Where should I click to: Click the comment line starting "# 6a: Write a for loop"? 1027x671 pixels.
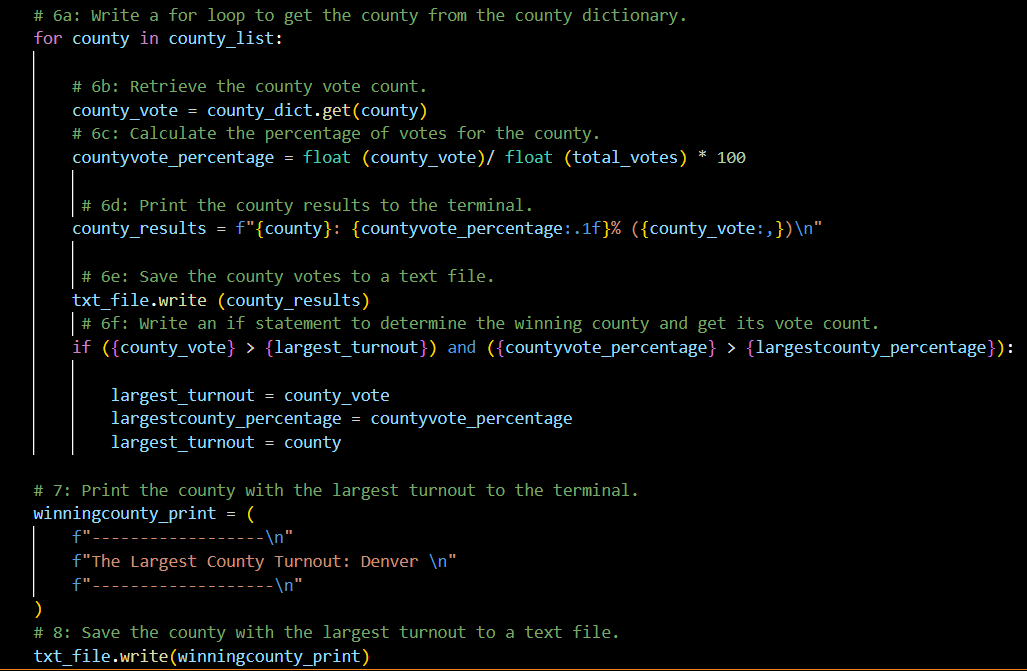[x=360, y=15]
